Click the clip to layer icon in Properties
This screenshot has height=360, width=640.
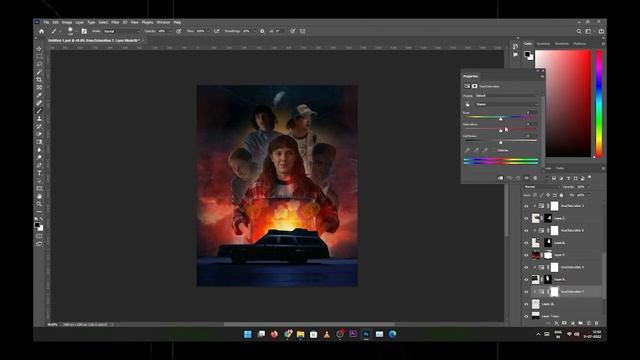500,178
